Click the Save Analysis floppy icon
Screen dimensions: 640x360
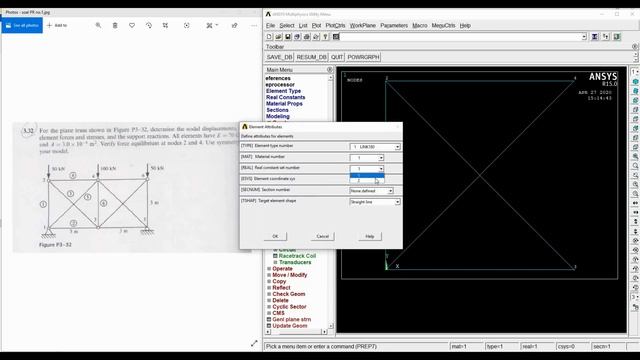(x=288, y=37)
